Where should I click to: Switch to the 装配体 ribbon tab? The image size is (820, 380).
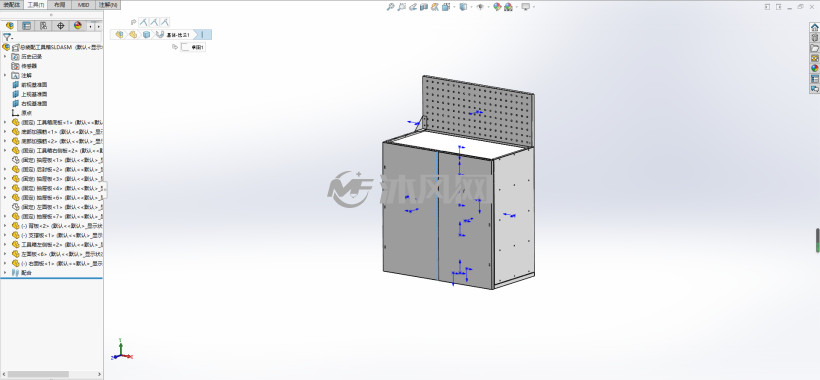tap(12, 4)
